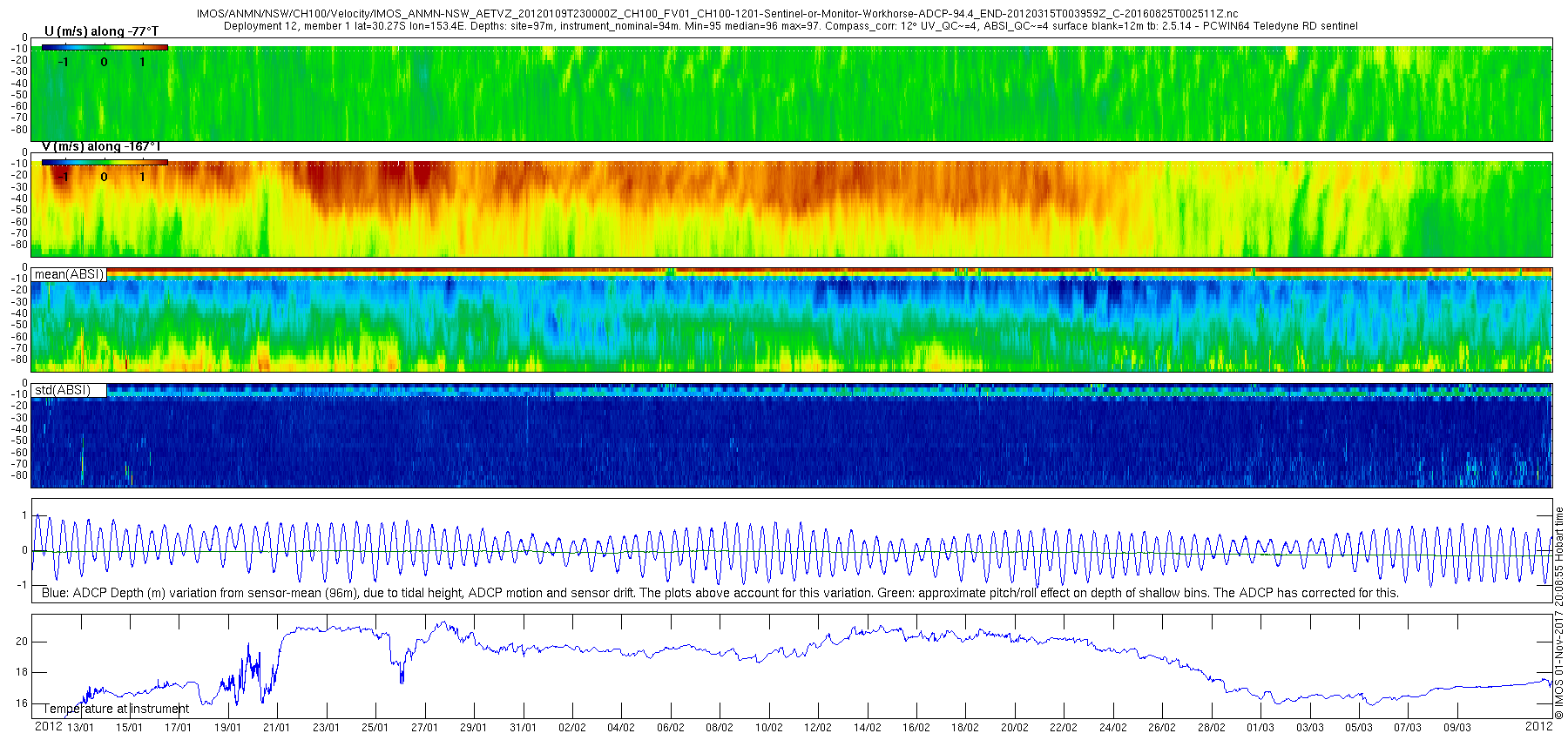Click the 'std(ABSI)' panel label
Viewport: 1568px width, 740px height.
(63, 390)
